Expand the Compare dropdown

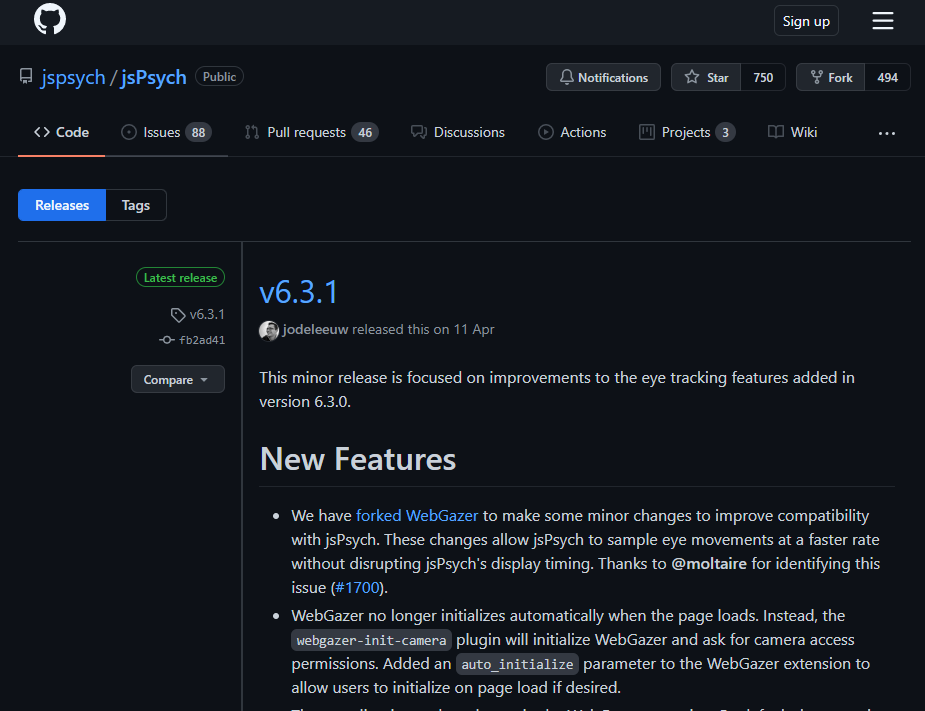click(178, 379)
